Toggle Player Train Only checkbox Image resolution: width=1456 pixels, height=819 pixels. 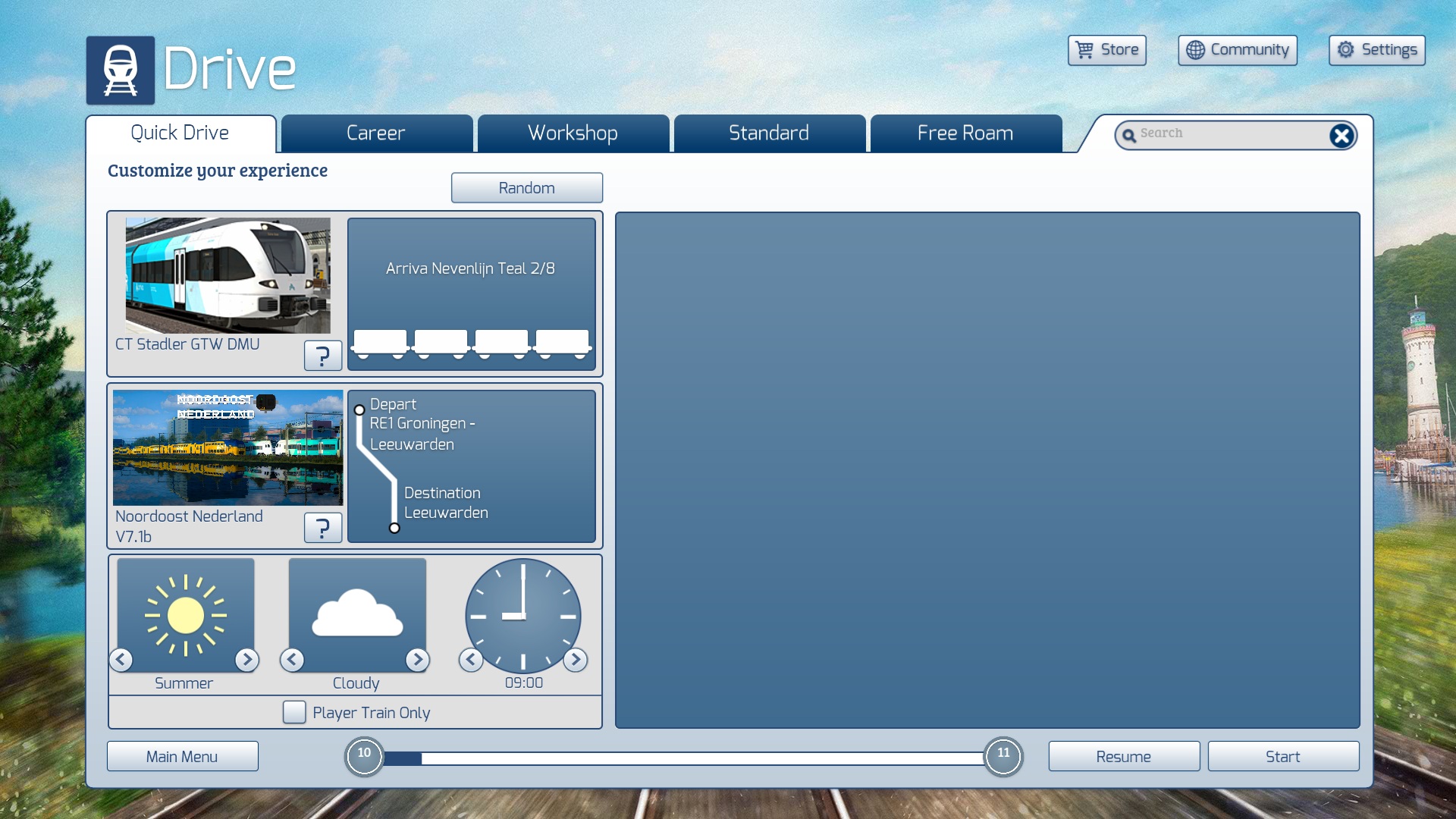pyautogui.click(x=294, y=712)
